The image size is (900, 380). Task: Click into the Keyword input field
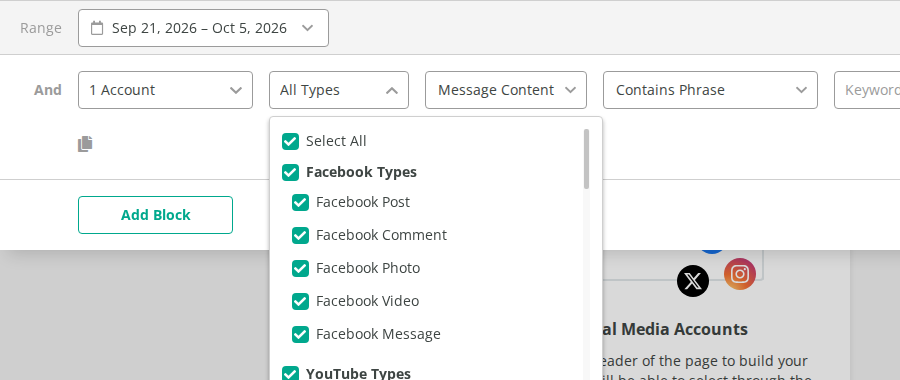[867, 90]
